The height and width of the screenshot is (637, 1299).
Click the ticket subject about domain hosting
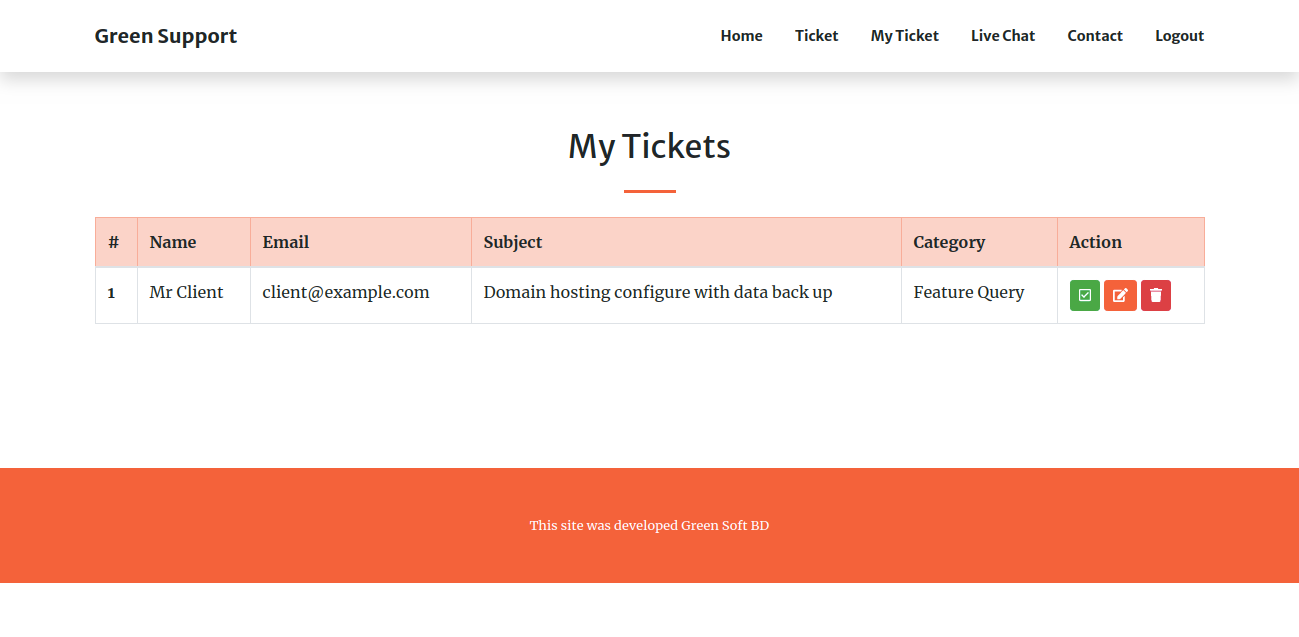click(x=657, y=292)
